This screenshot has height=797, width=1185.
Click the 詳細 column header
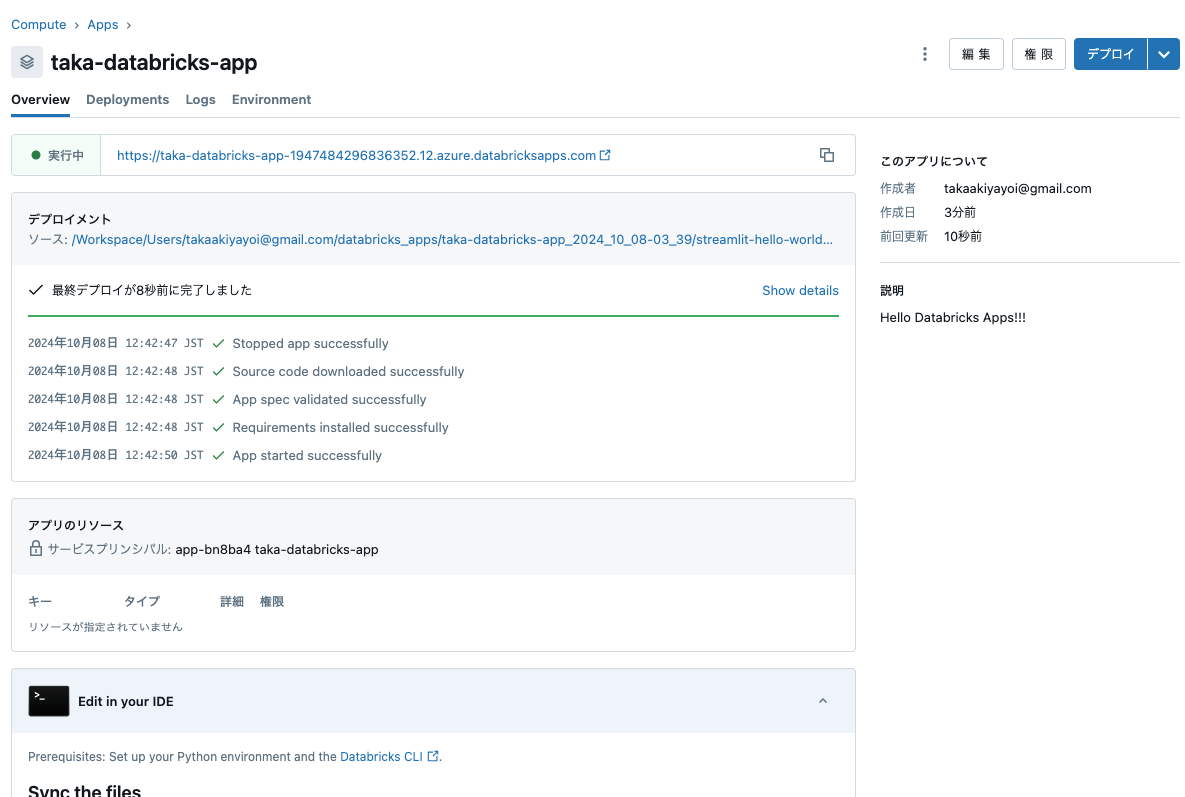click(x=232, y=601)
